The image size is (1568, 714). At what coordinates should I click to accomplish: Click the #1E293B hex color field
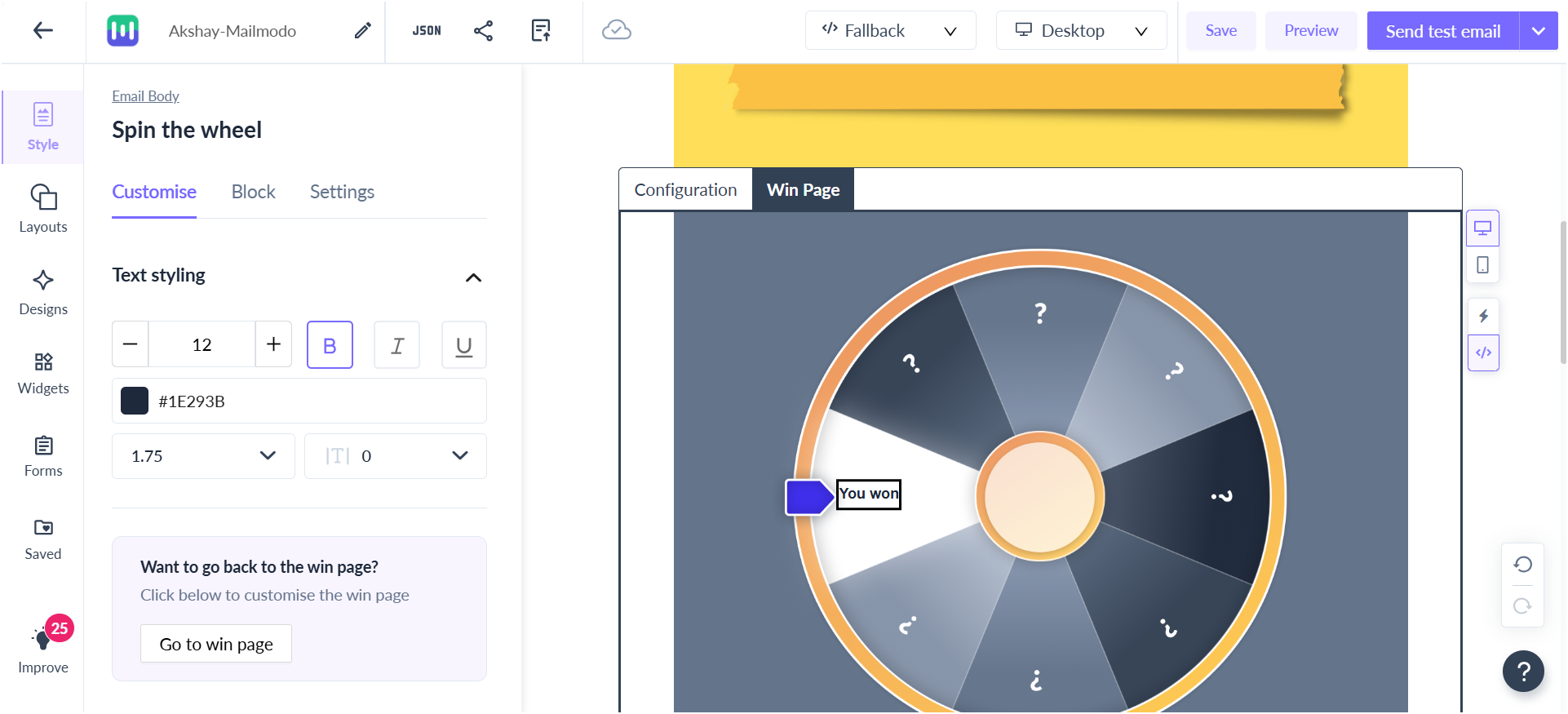[299, 401]
